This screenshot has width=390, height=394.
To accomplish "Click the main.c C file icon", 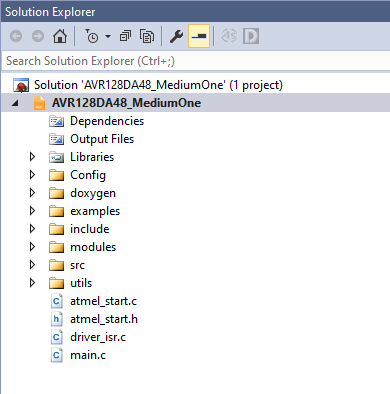I will [56, 355].
